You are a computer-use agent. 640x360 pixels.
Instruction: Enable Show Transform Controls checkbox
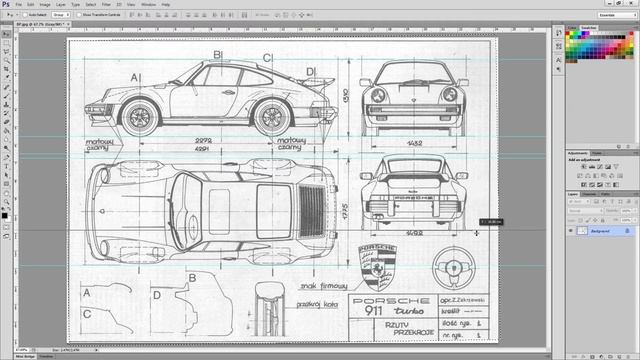click(x=79, y=15)
